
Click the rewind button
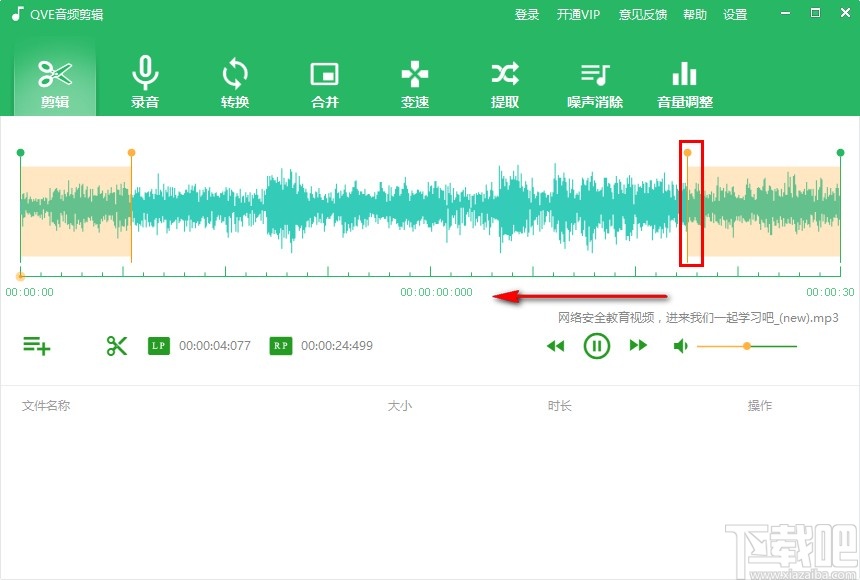tap(555, 346)
